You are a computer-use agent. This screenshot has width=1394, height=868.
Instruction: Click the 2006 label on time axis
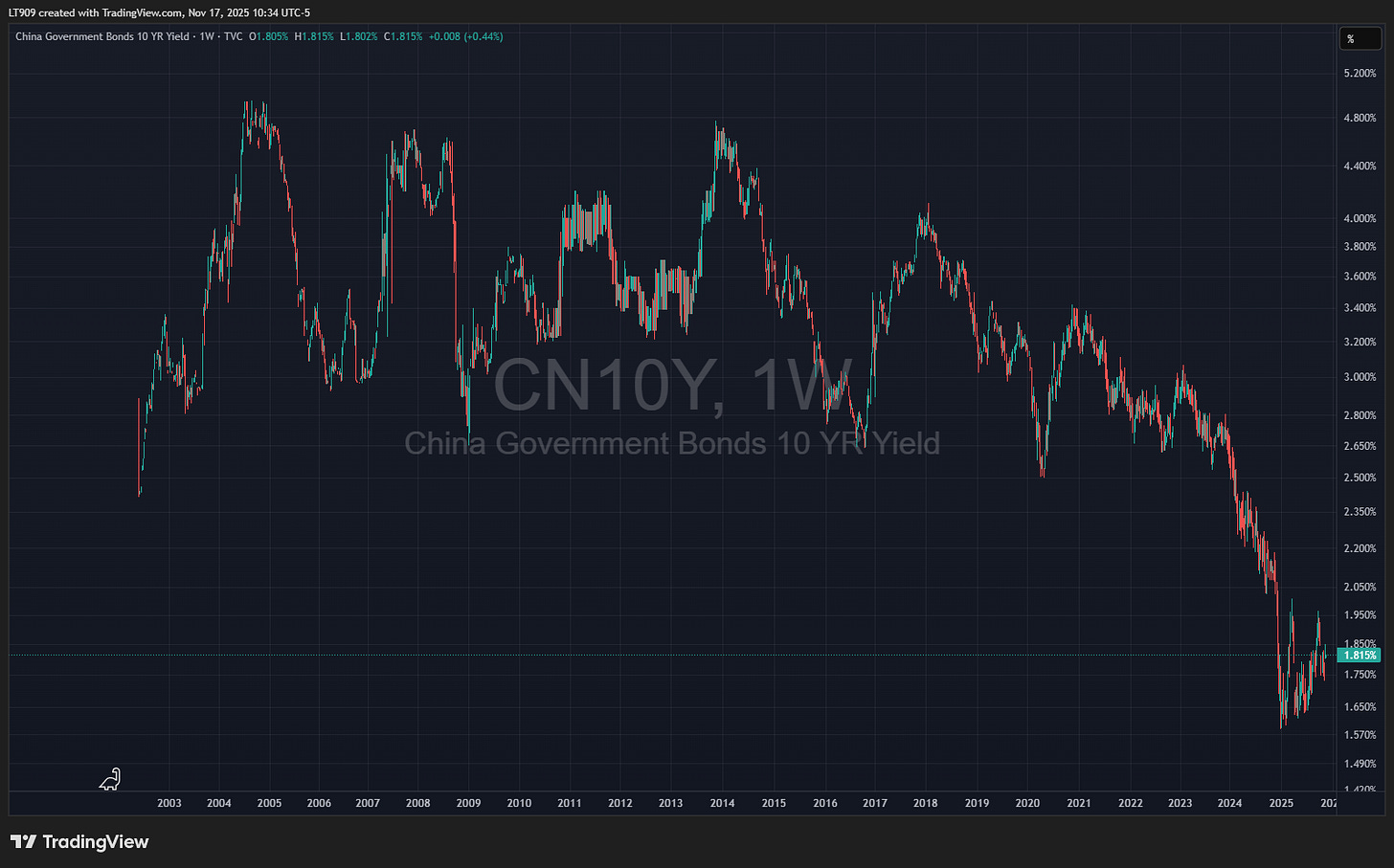(x=319, y=803)
